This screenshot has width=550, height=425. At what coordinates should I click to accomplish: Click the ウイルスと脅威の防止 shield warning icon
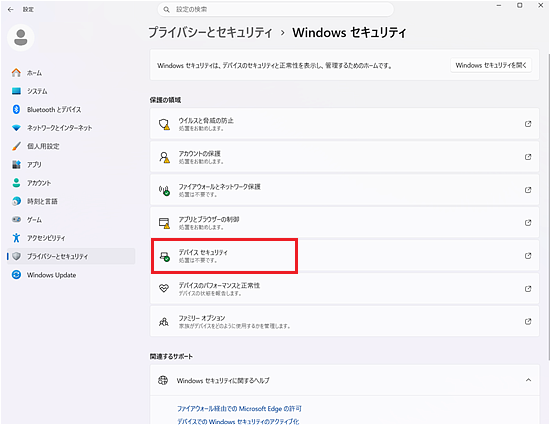[x=164, y=124]
